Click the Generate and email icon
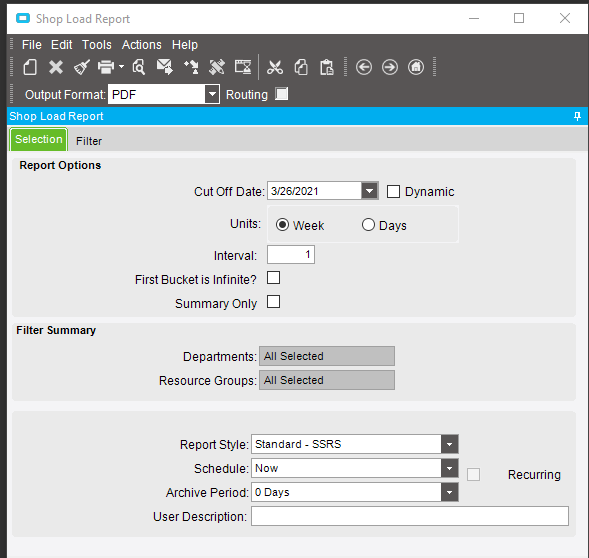This screenshot has height=558, width=589. (165, 68)
